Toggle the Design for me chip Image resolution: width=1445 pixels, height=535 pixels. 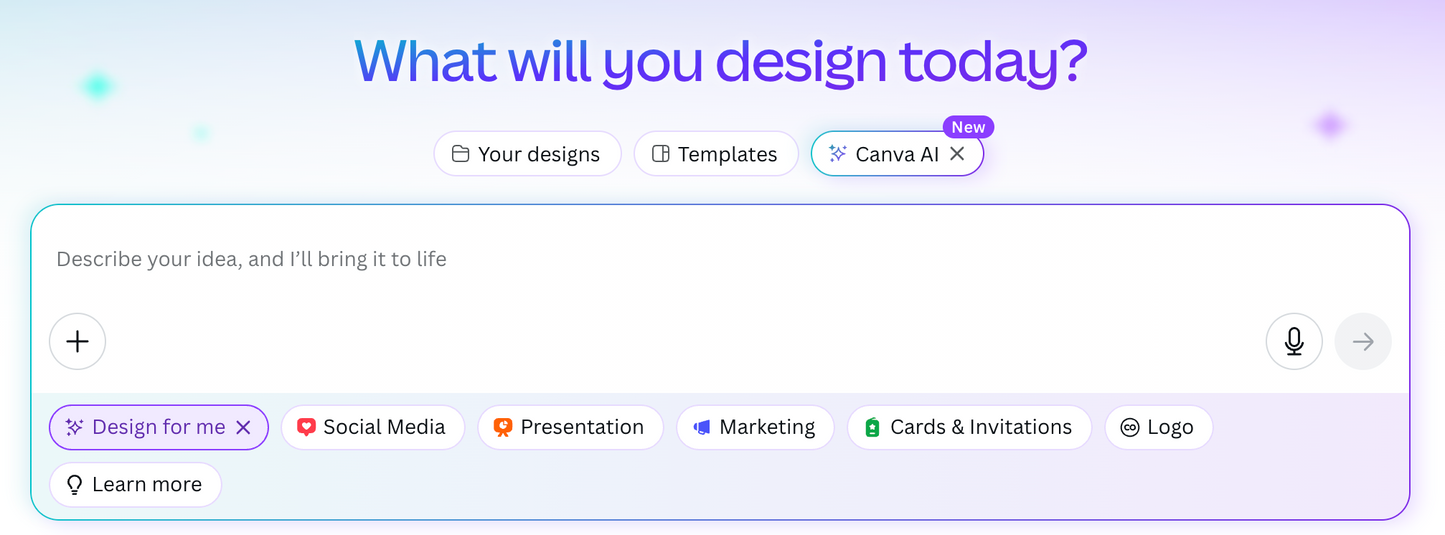point(159,427)
